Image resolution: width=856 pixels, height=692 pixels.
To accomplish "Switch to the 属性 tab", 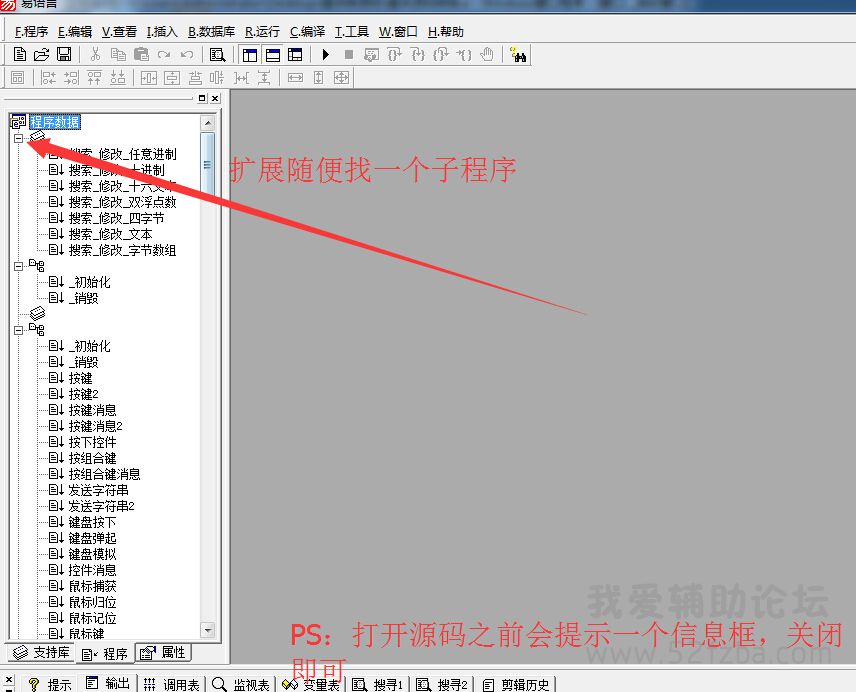I will point(163,652).
